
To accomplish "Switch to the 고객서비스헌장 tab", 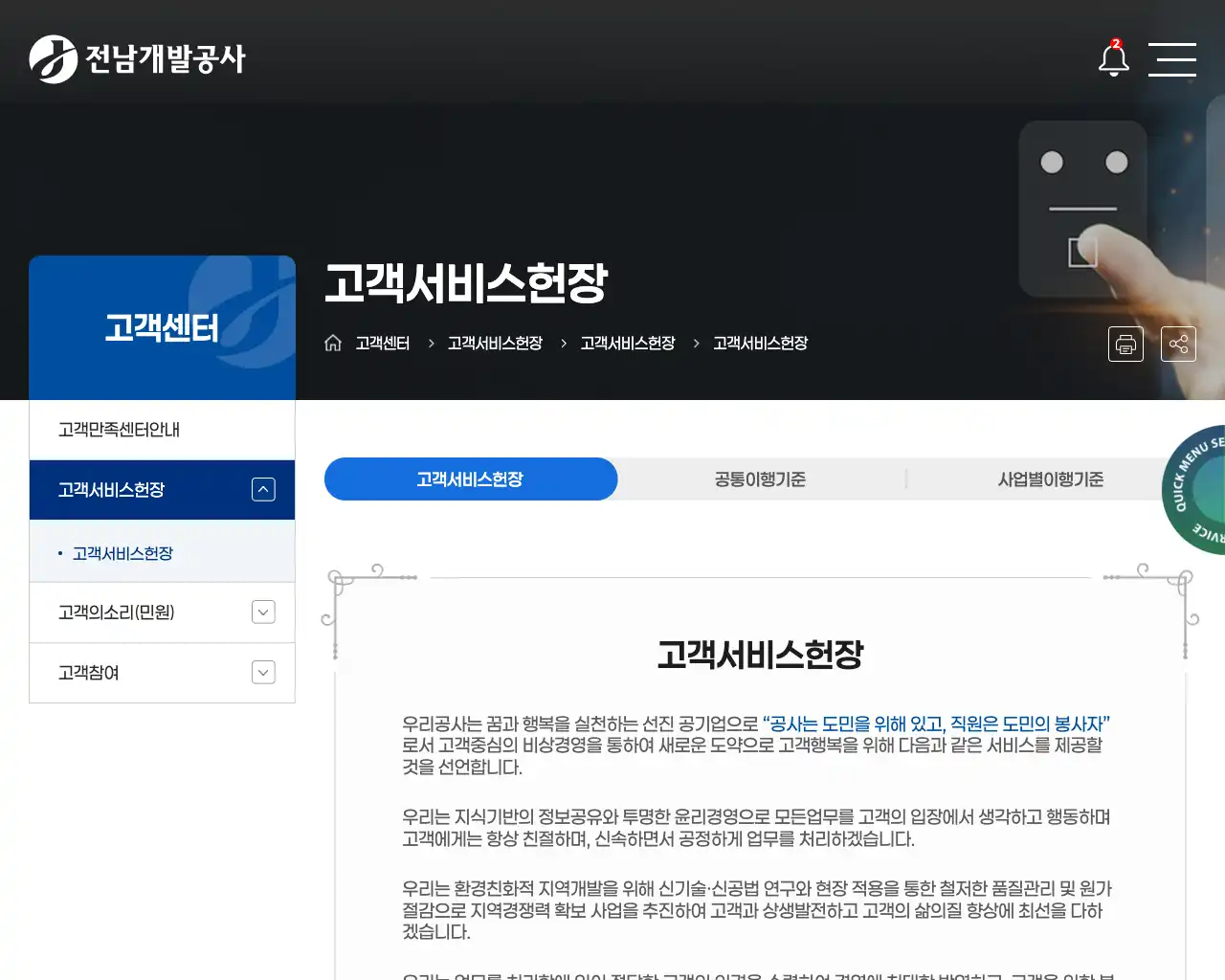I will click(x=471, y=479).
